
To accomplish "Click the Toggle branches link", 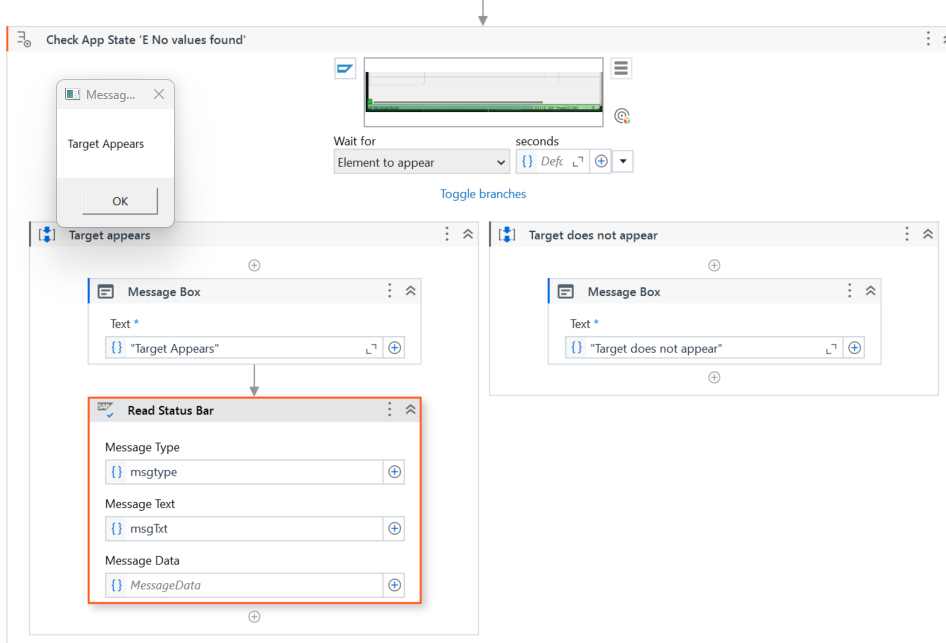I will [483, 194].
